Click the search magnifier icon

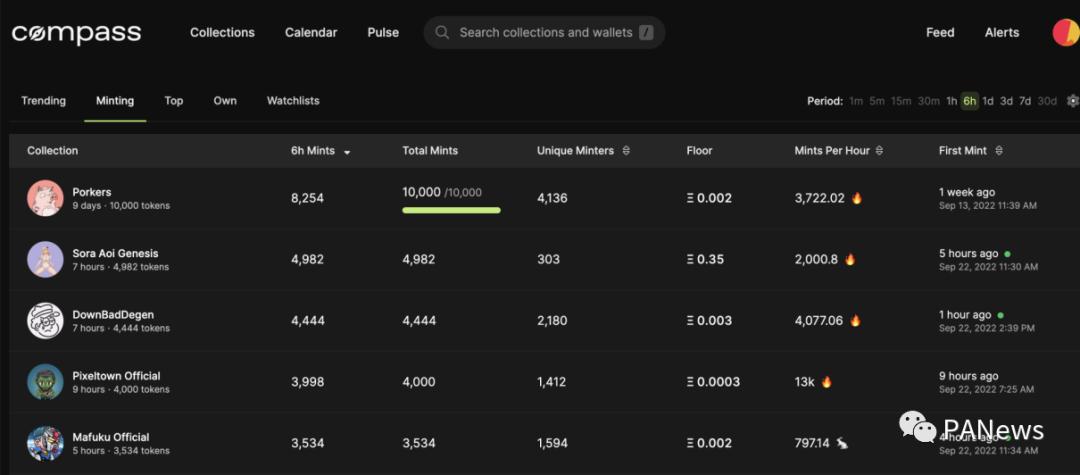443,33
